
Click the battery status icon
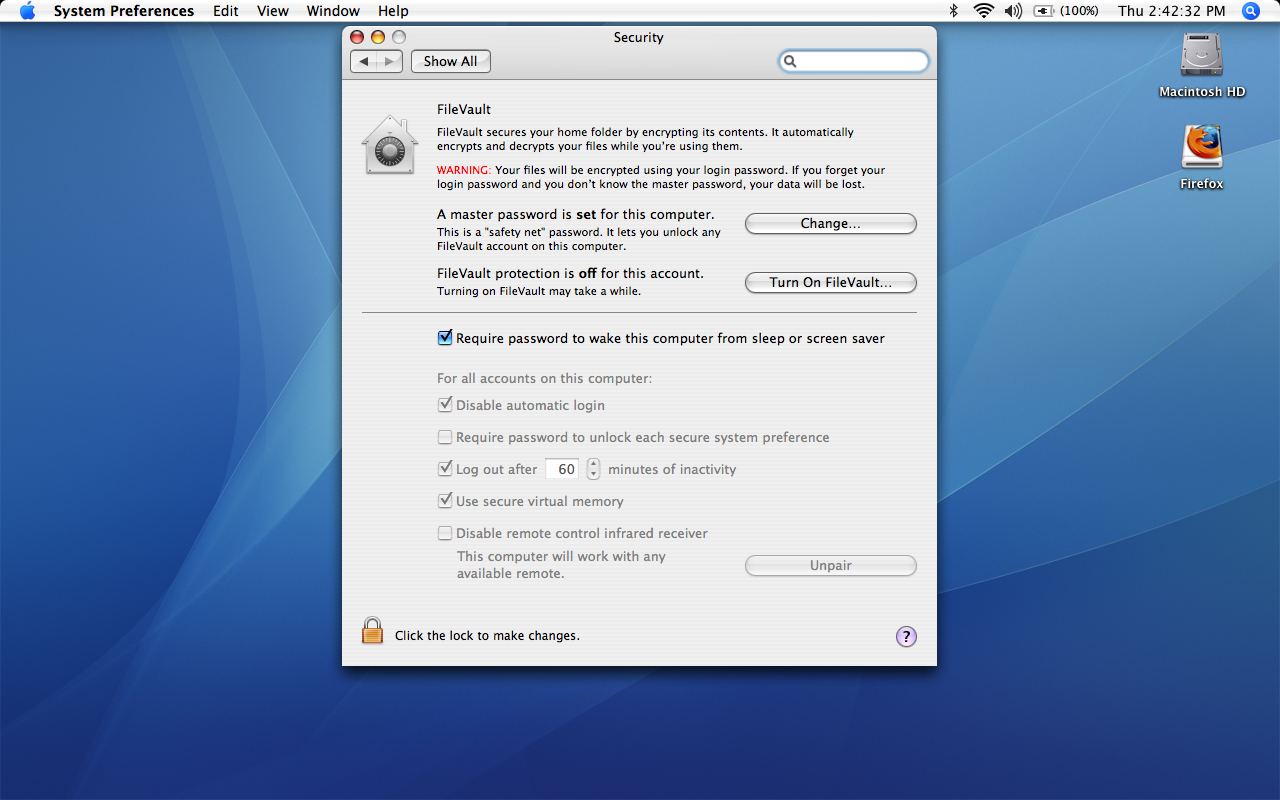[1044, 11]
